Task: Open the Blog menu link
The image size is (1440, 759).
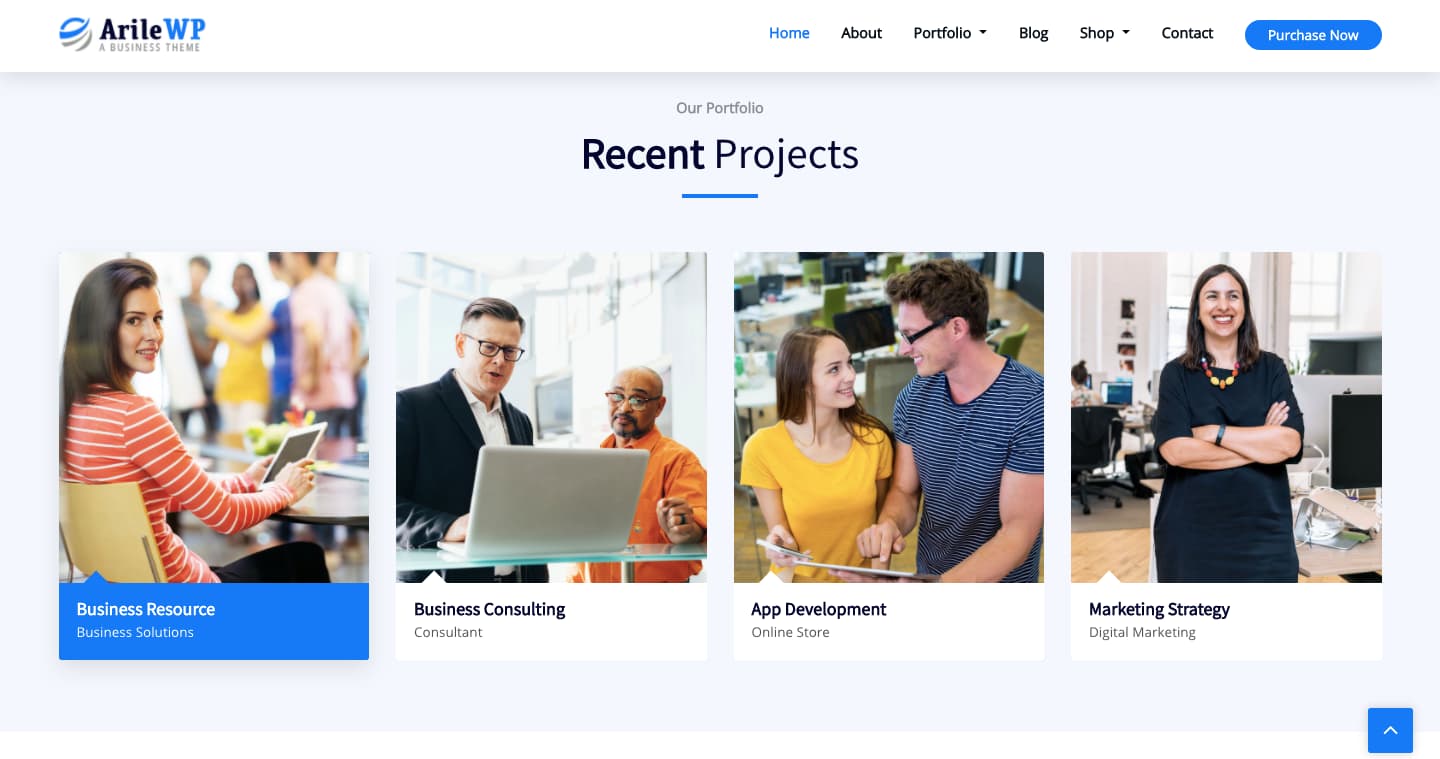Action: point(1033,33)
